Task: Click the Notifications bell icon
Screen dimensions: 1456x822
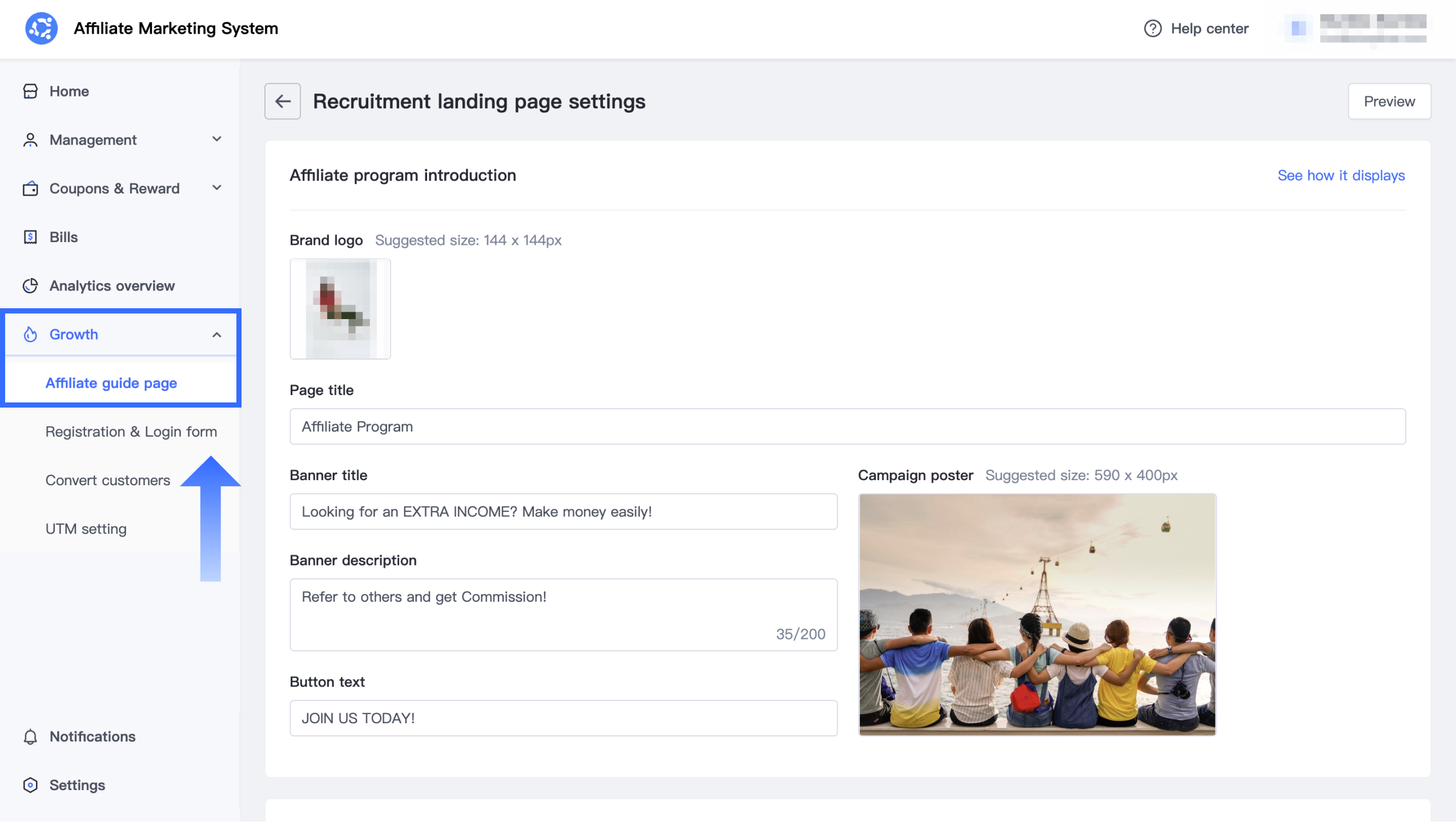Action: (x=30, y=736)
